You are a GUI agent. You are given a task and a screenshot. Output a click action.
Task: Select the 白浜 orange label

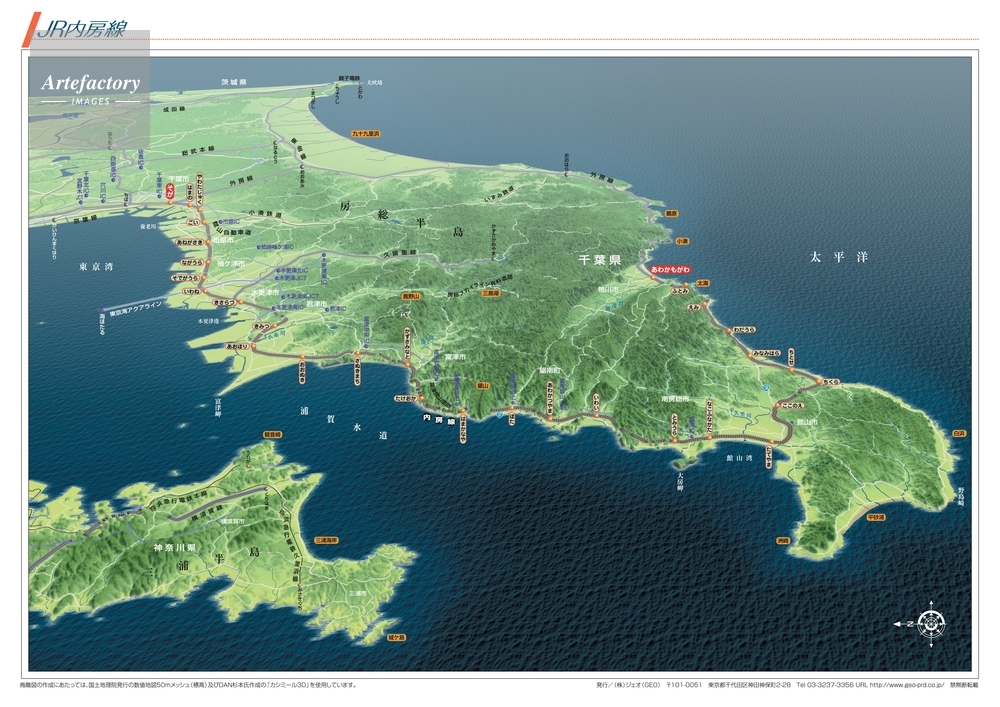pyautogui.click(x=959, y=433)
